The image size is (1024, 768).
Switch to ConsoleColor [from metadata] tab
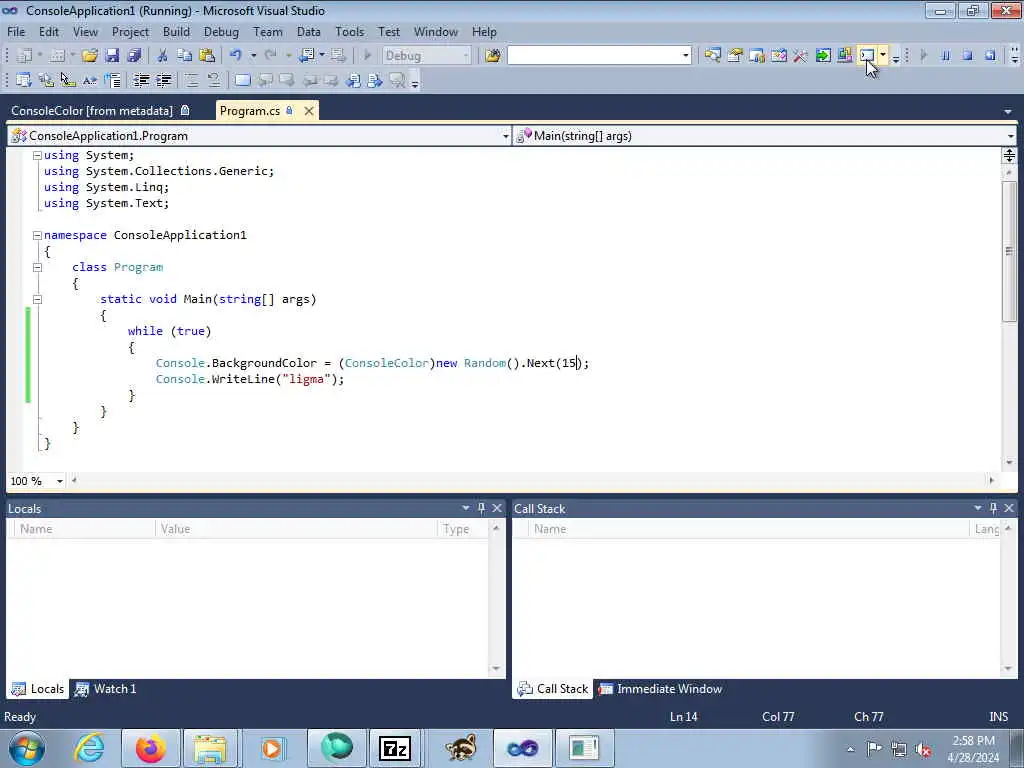pyautogui.click(x=100, y=111)
